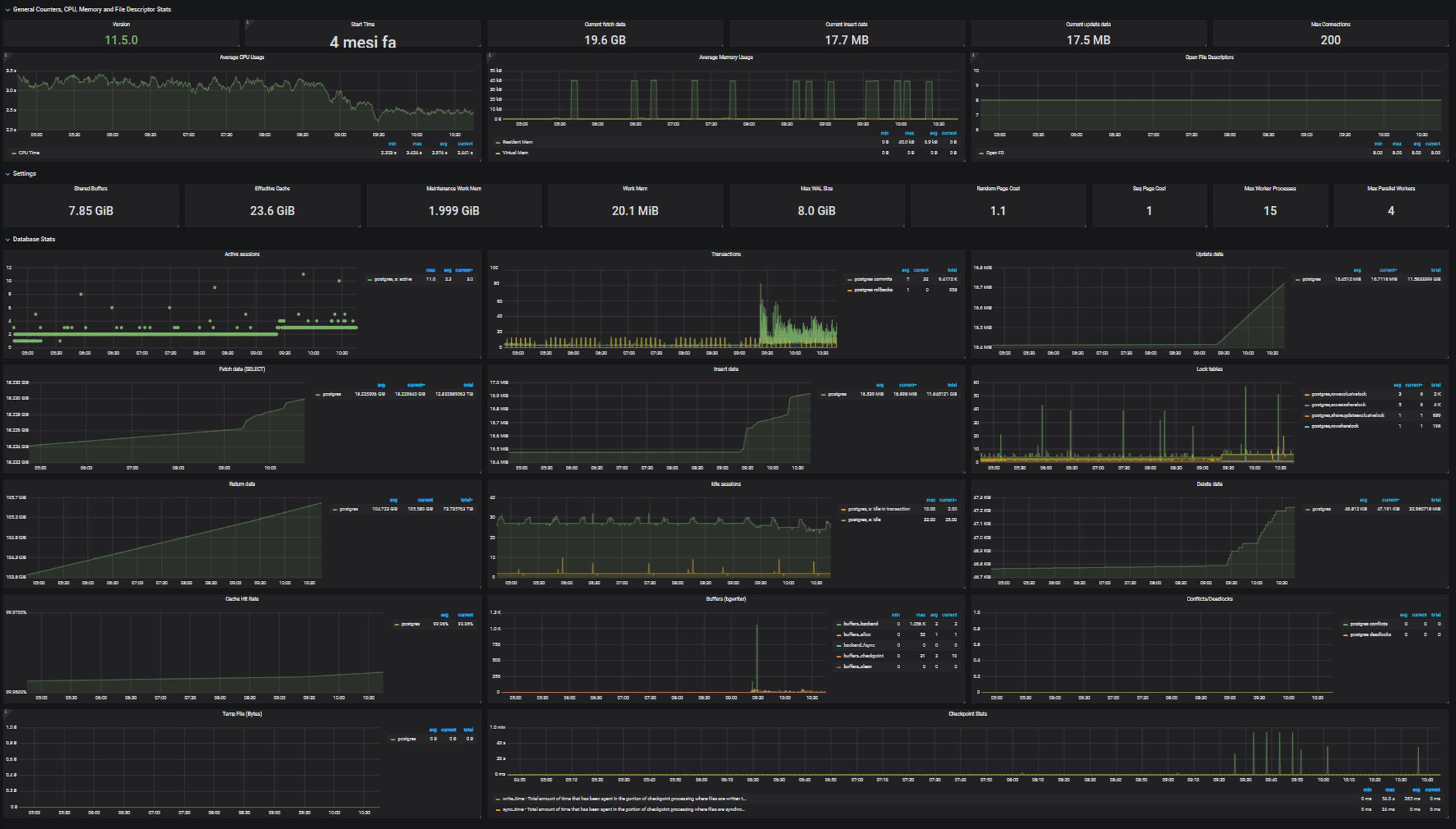Image resolution: width=1456 pixels, height=829 pixels.
Task: Open the Fetch data (SELECT) title menu
Action: pyautogui.click(x=242, y=369)
